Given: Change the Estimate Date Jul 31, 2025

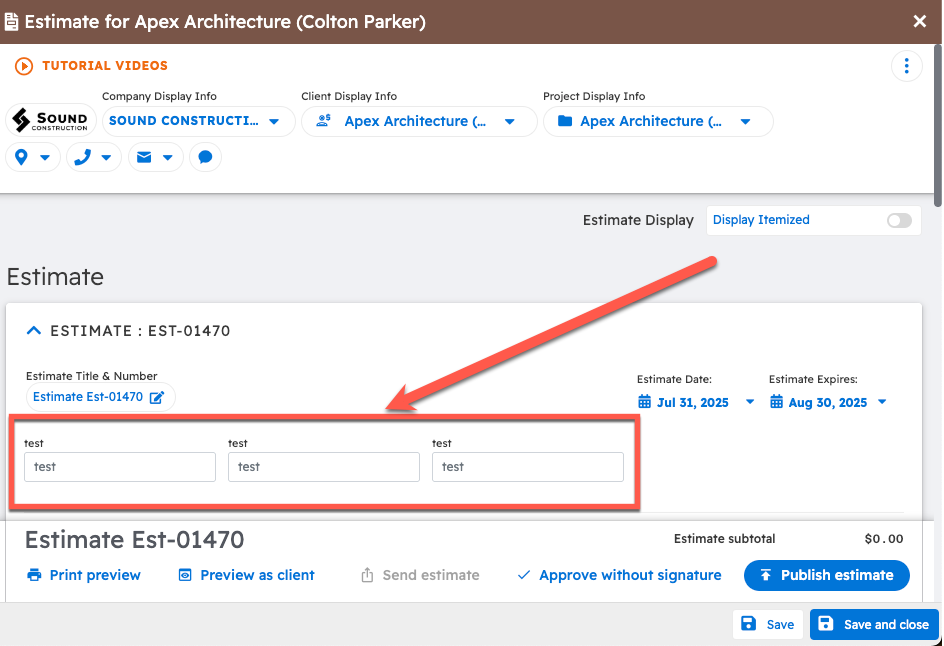Looking at the screenshot, I should pyautogui.click(x=696, y=402).
